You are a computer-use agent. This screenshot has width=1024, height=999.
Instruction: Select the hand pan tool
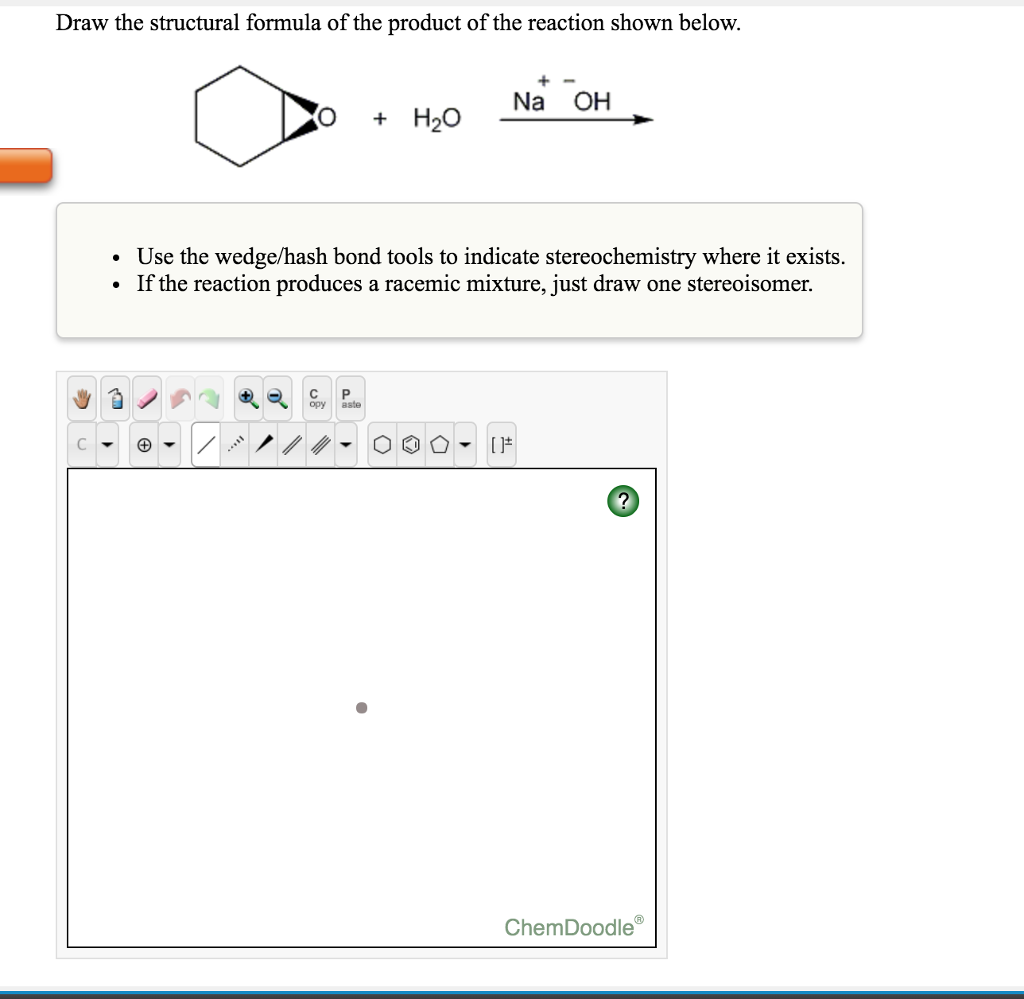pos(82,399)
